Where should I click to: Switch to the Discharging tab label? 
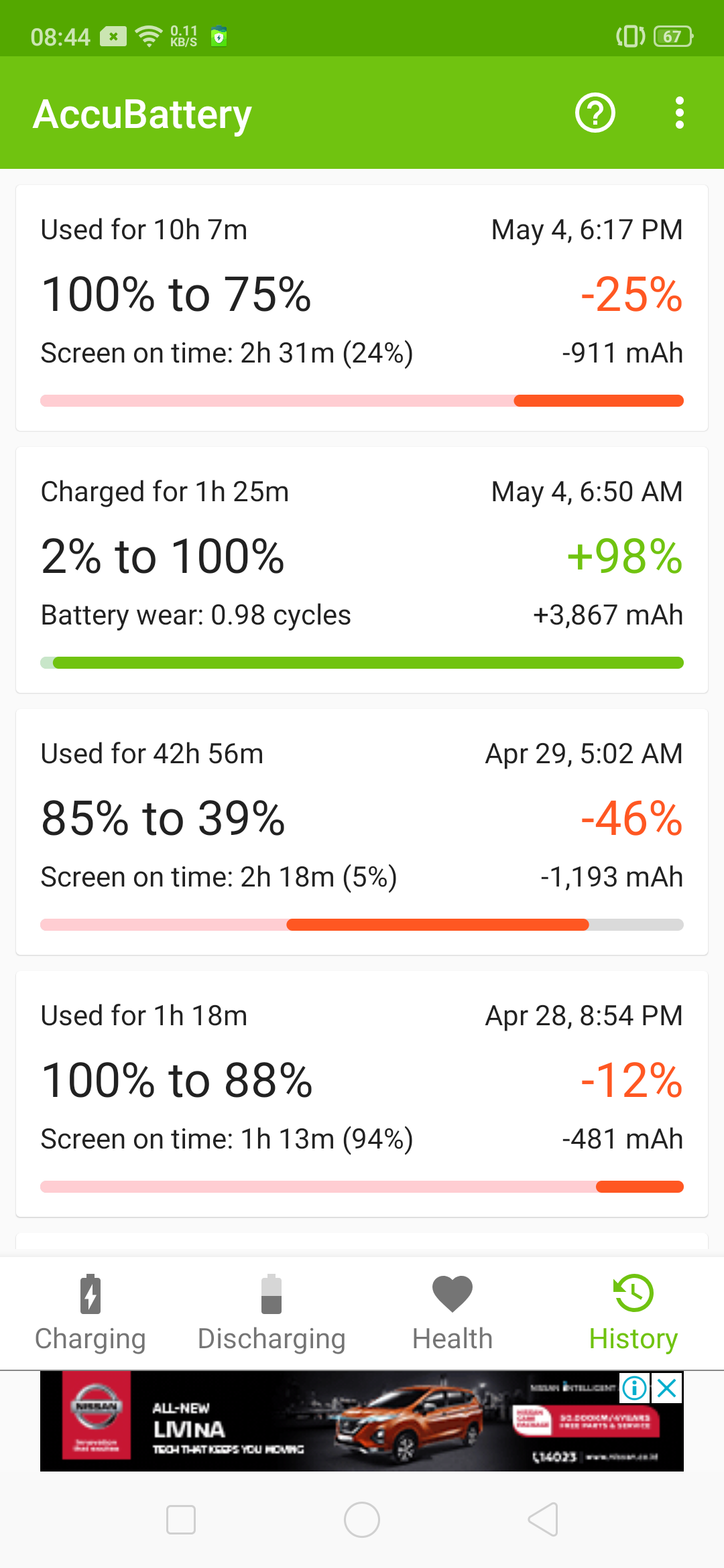pos(271,1339)
